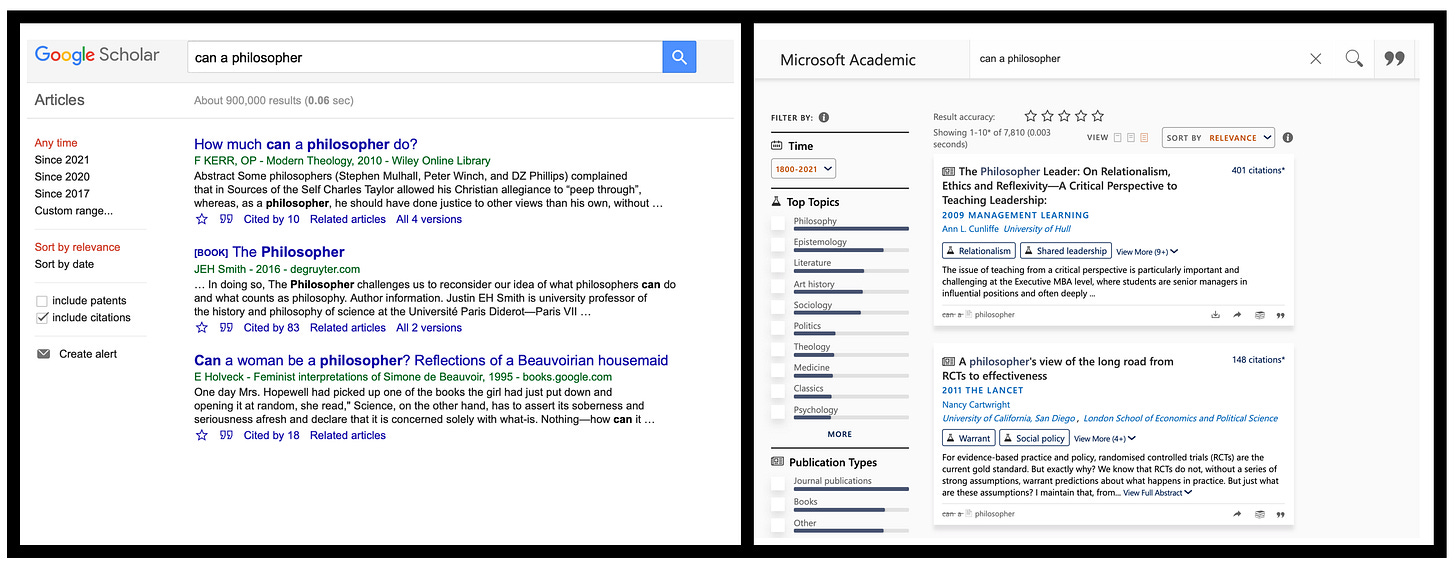Save the 'How much can a philosopher do?' result with star
Image resolution: width=1456 pixels, height=566 pixels.
click(x=202, y=219)
